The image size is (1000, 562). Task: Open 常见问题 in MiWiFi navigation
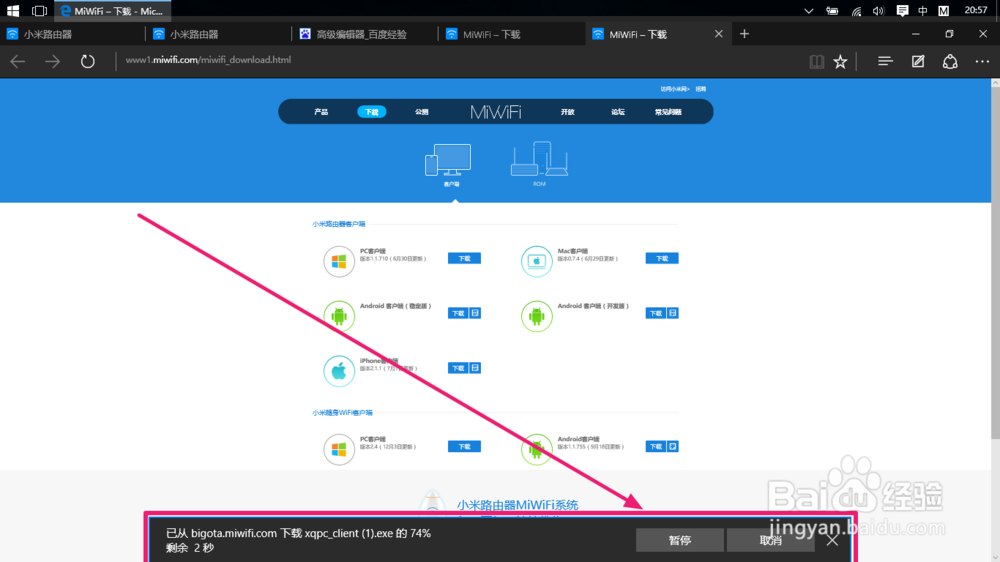point(668,112)
